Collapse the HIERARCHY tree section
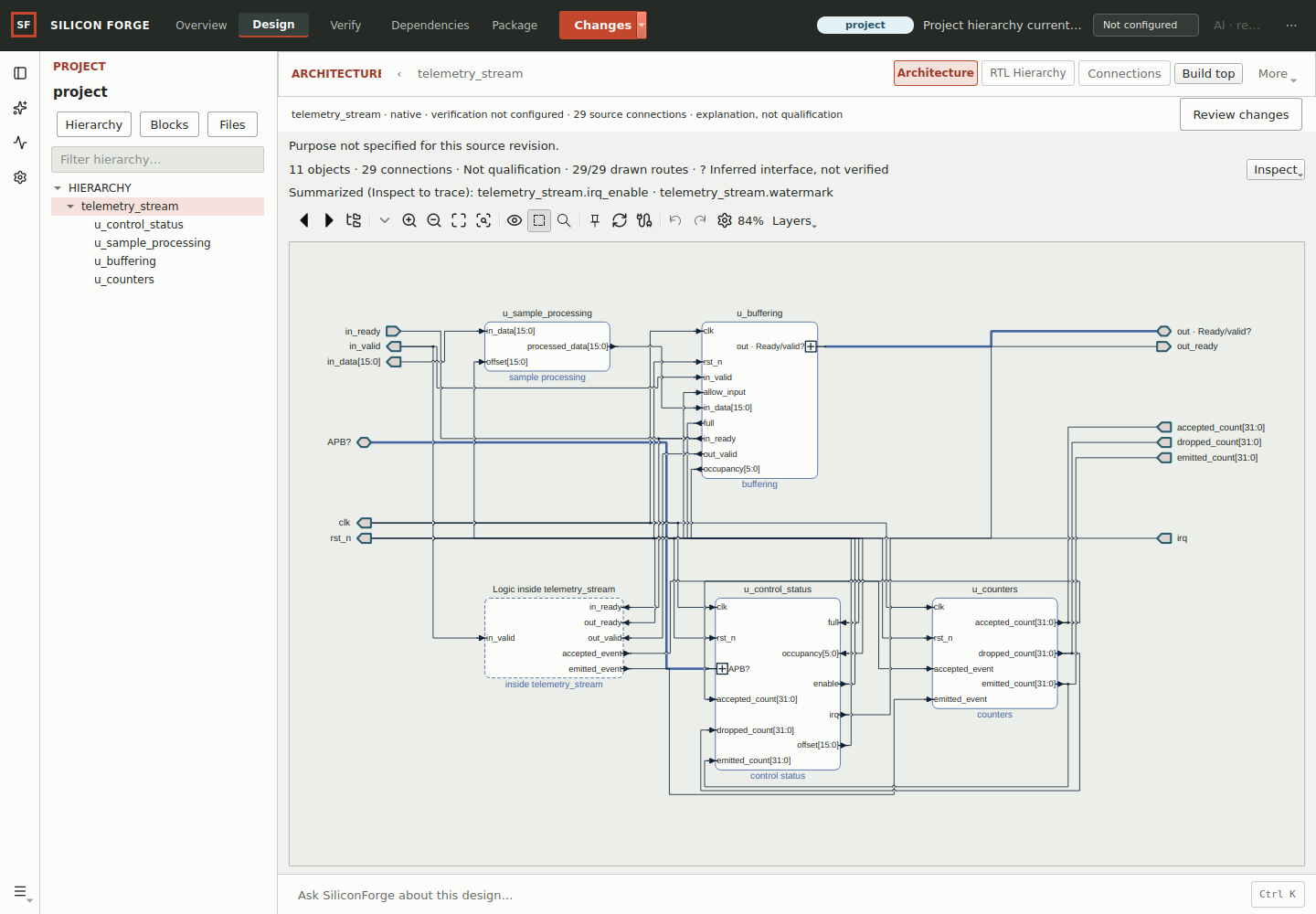 [x=58, y=187]
